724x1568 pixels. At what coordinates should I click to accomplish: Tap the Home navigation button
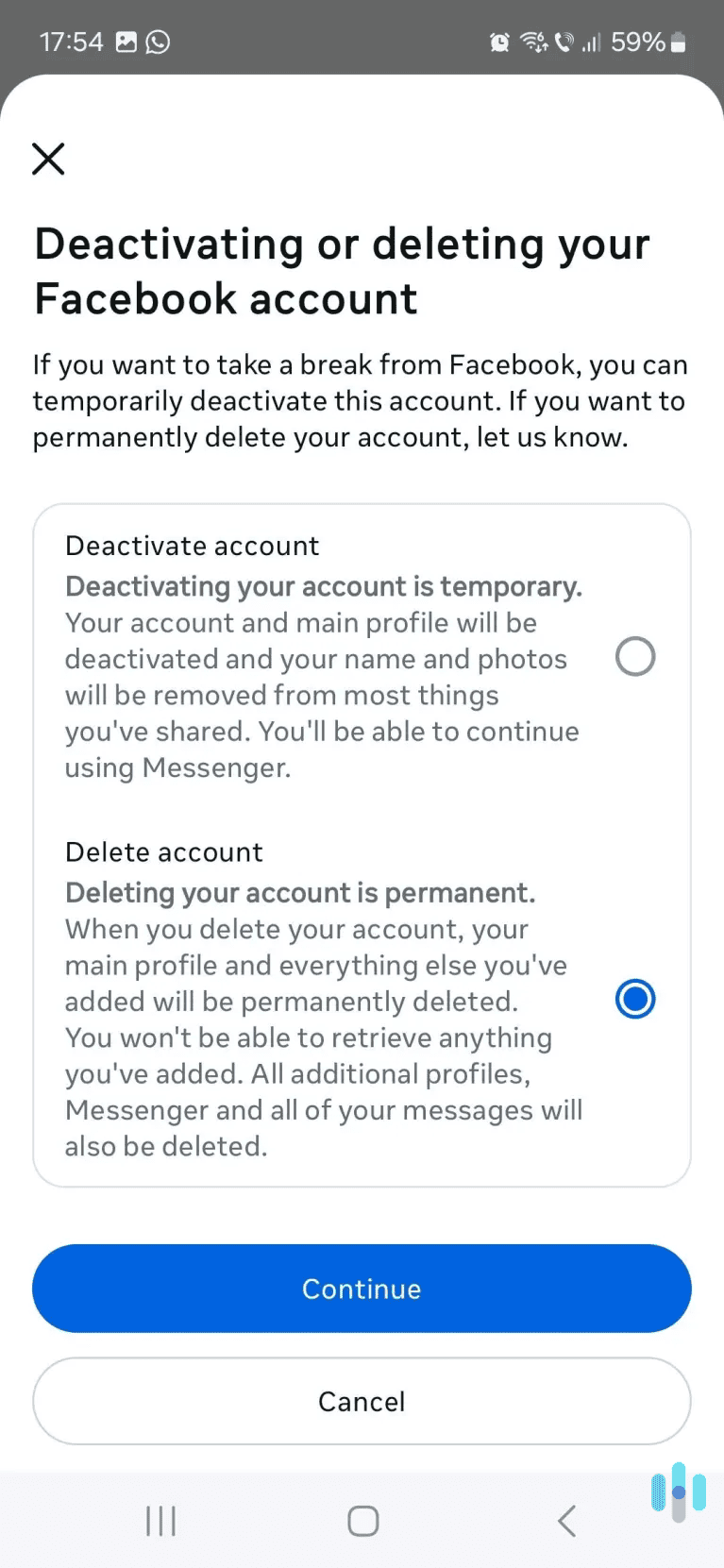(x=362, y=1521)
